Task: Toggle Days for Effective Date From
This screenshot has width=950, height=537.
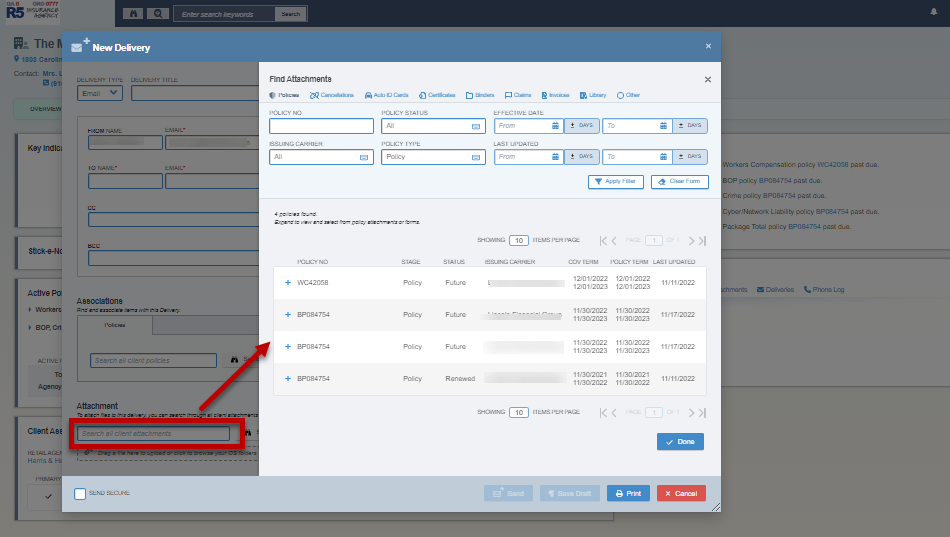Action: (581, 126)
